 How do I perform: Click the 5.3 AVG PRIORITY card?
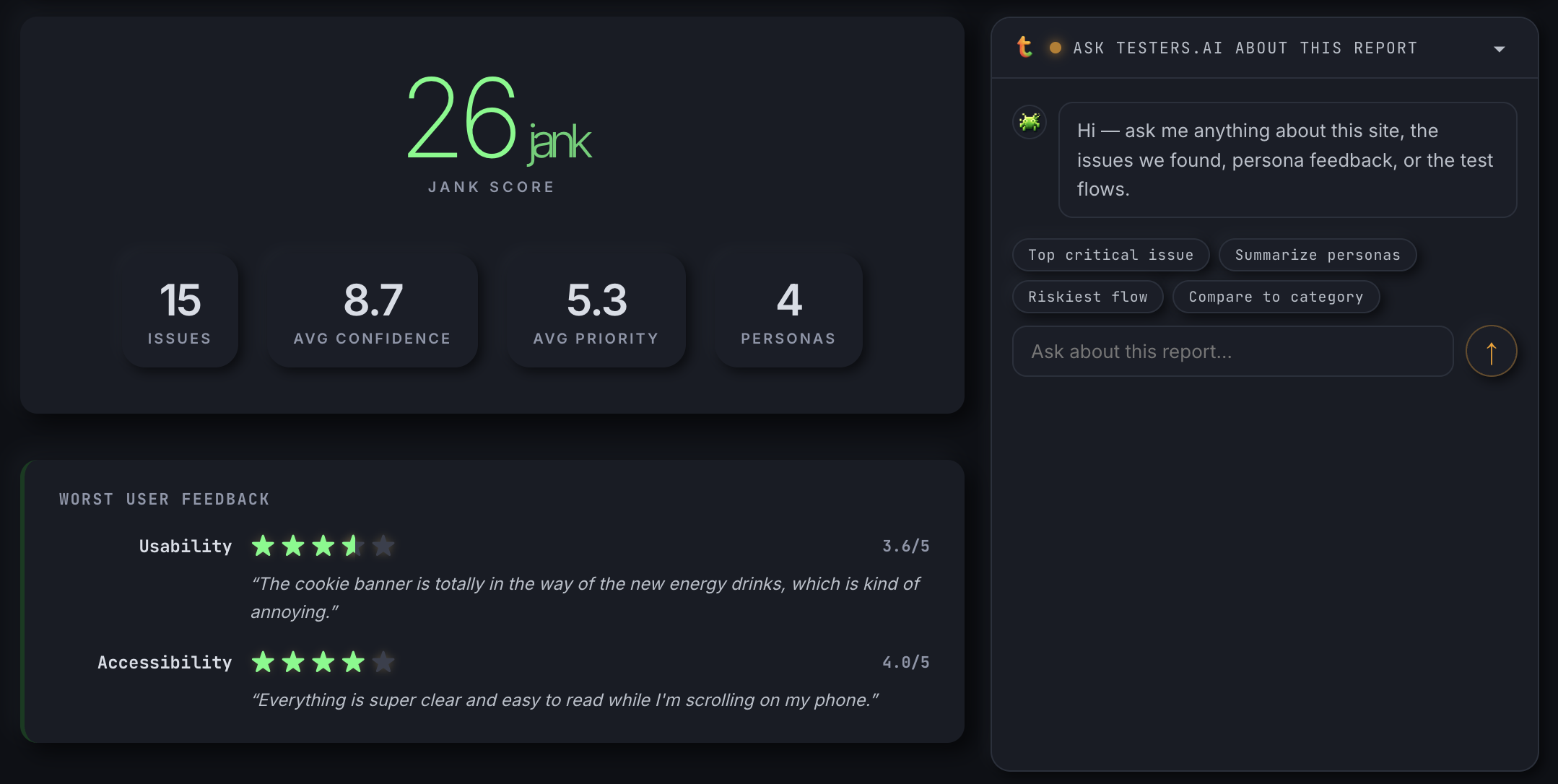pyautogui.click(x=594, y=311)
